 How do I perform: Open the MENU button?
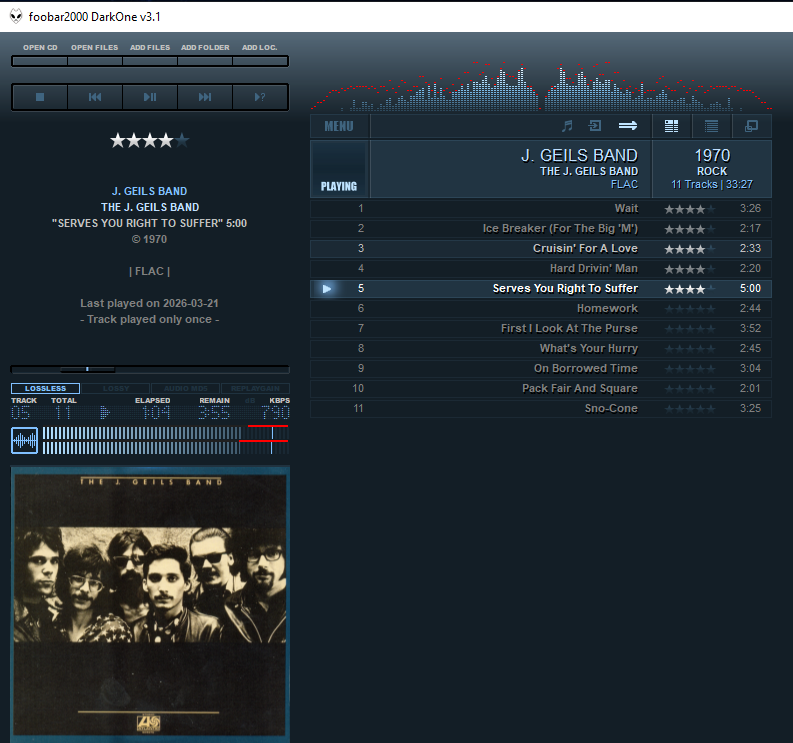[339, 126]
